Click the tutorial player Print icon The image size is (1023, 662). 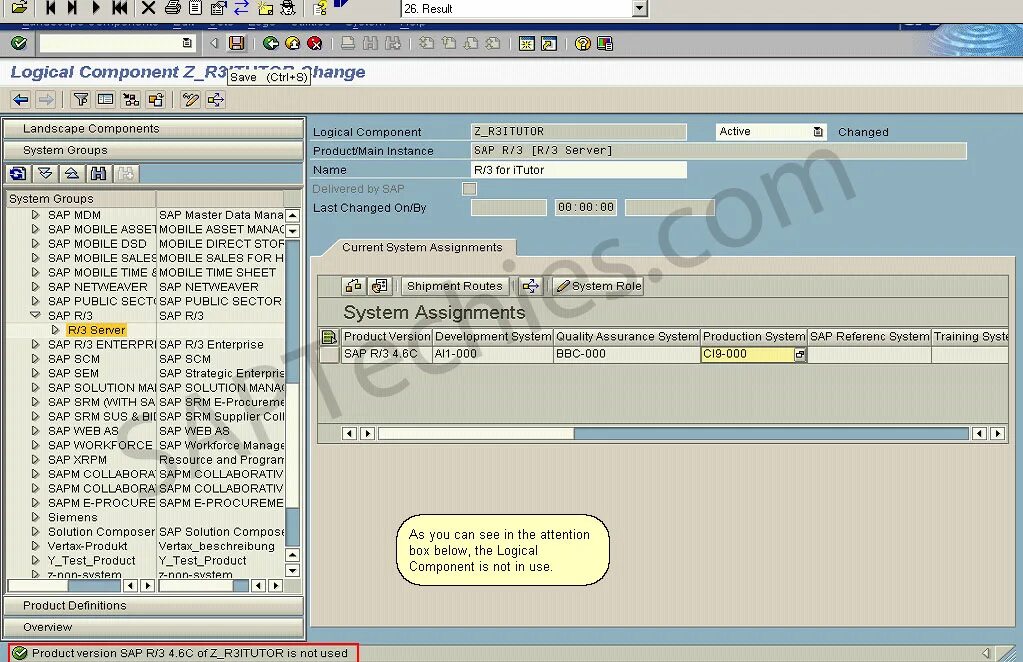point(172,8)
